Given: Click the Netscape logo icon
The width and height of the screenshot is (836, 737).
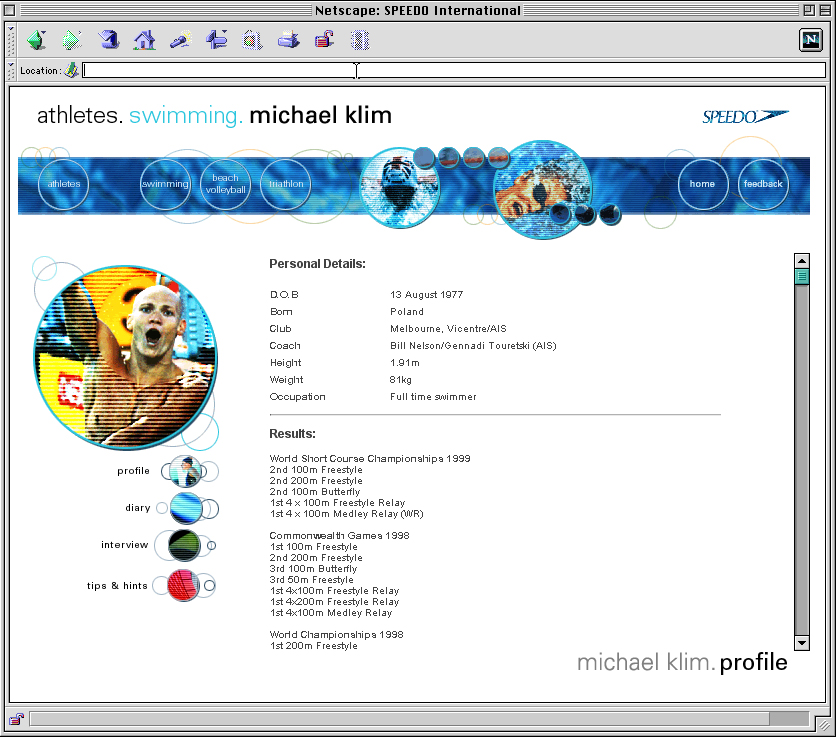Looking at the screenshot, I should click(x=810, y=40).
